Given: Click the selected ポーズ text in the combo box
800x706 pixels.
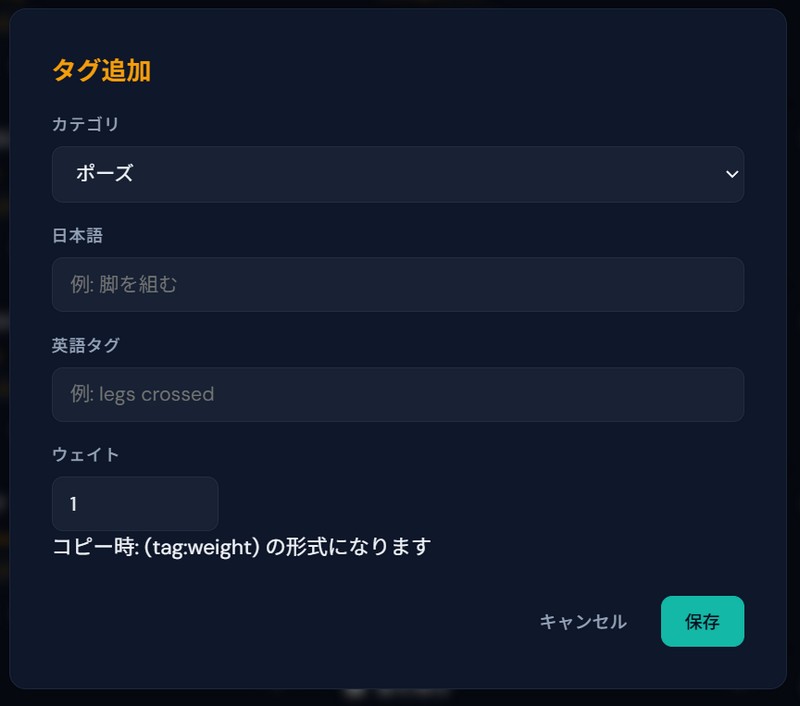Looking at the screenshot, I should (x=104, y=174).
